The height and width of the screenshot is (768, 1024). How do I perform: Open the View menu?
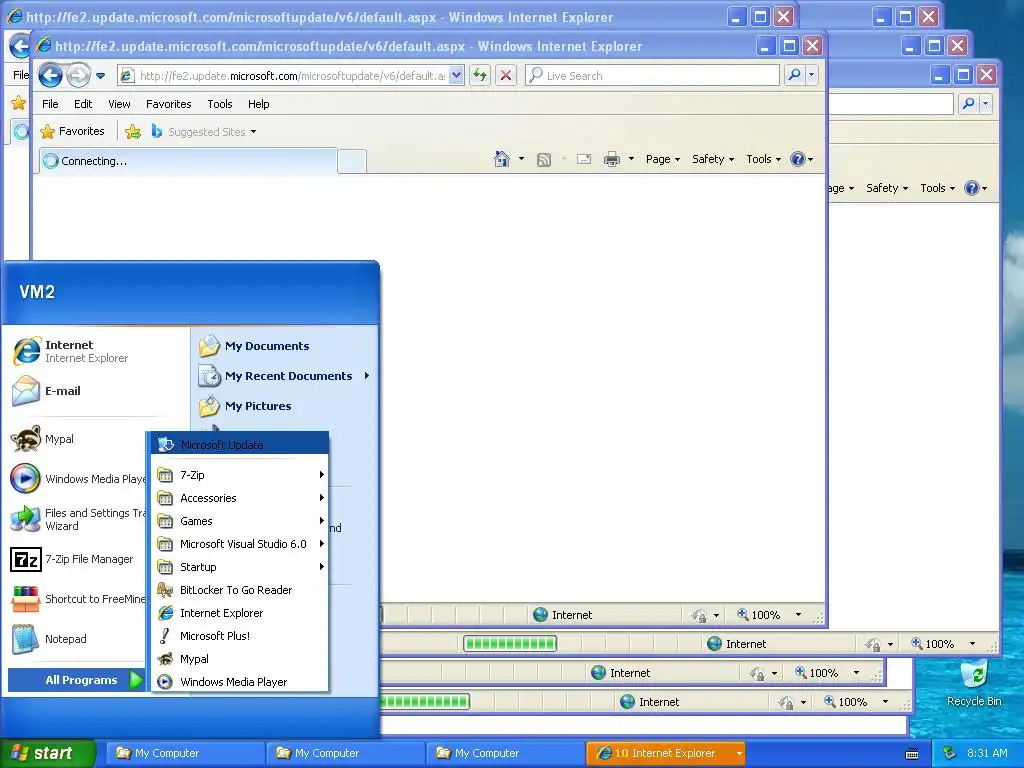click(x=119, y=104)
